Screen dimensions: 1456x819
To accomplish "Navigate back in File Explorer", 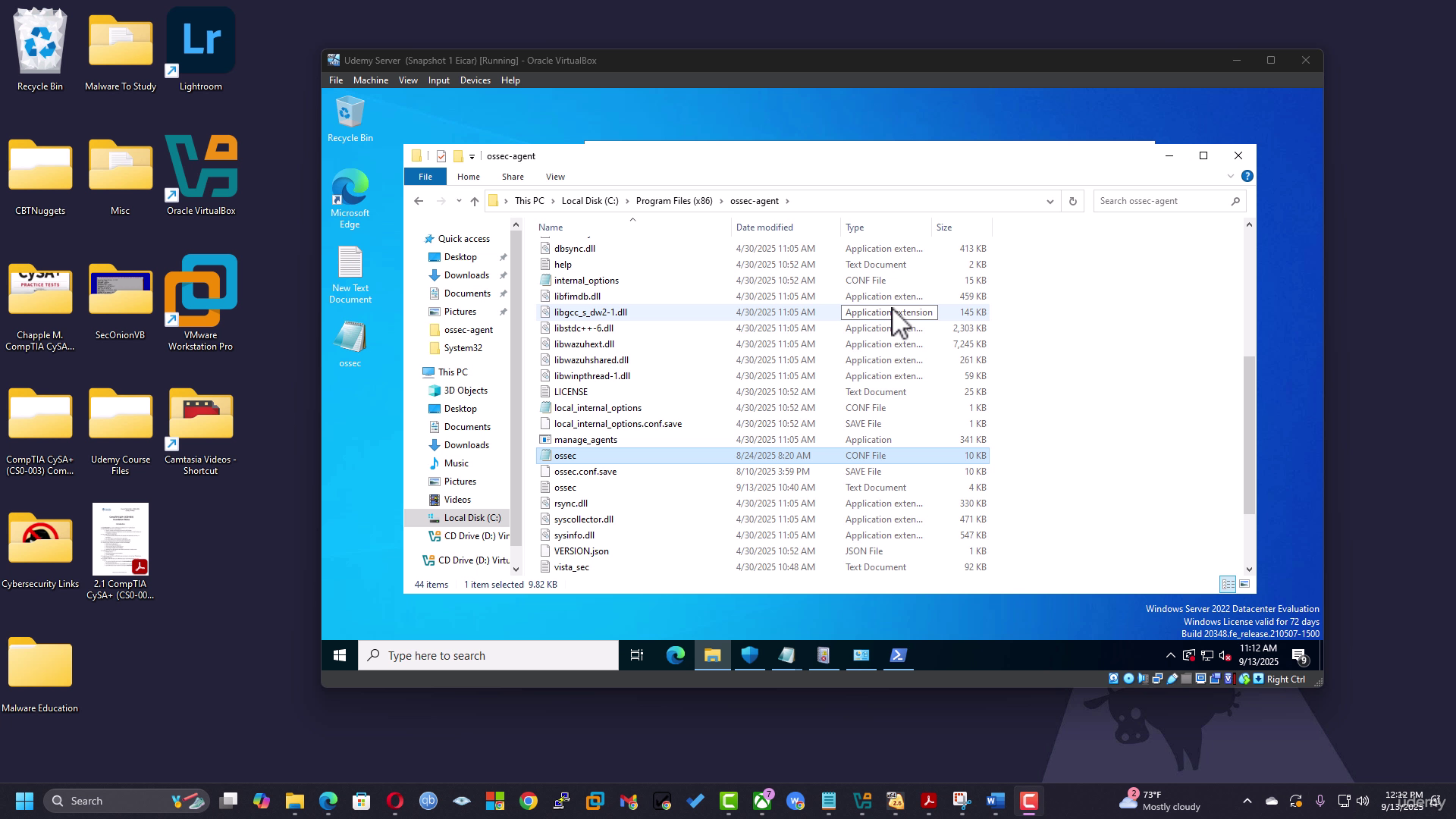I will [419, 201].
